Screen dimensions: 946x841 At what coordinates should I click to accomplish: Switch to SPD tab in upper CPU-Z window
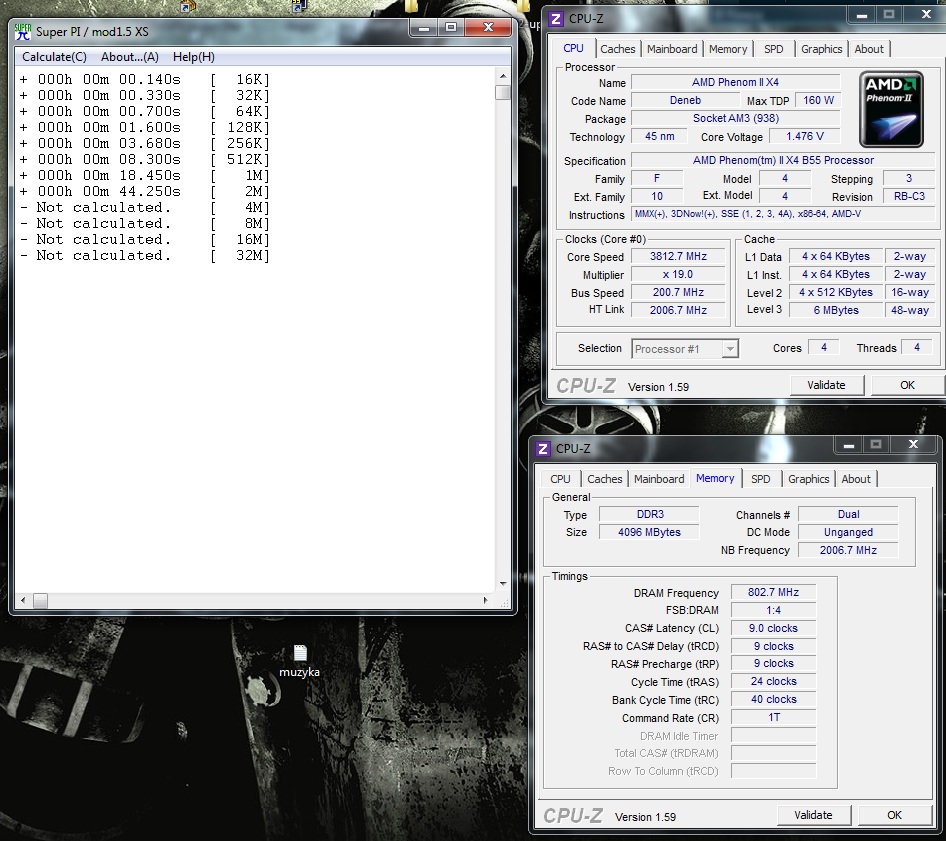pos(773,49)
